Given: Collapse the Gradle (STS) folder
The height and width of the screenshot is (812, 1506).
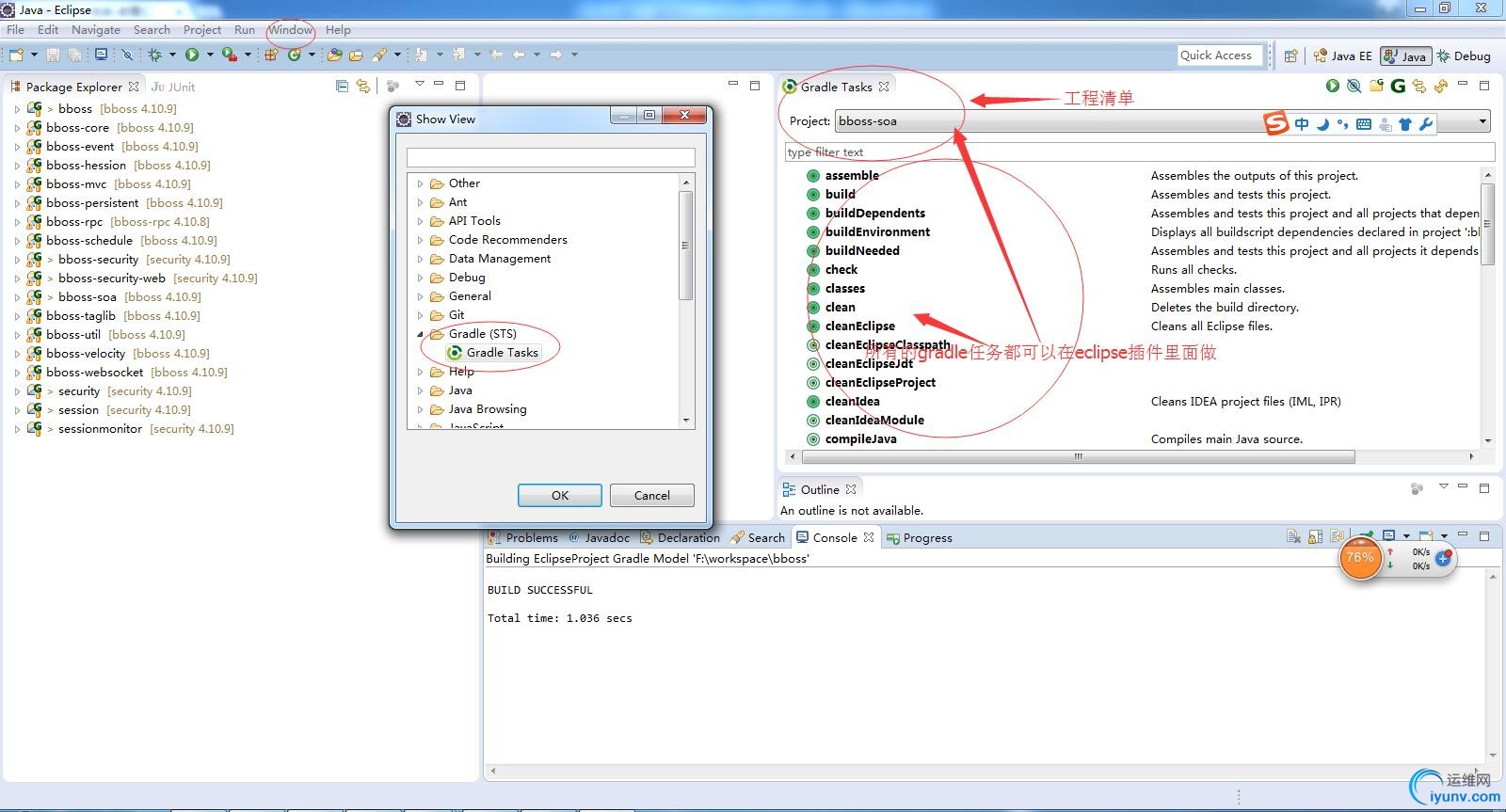Looking at the screenshot, I should [x=420, y=334].
